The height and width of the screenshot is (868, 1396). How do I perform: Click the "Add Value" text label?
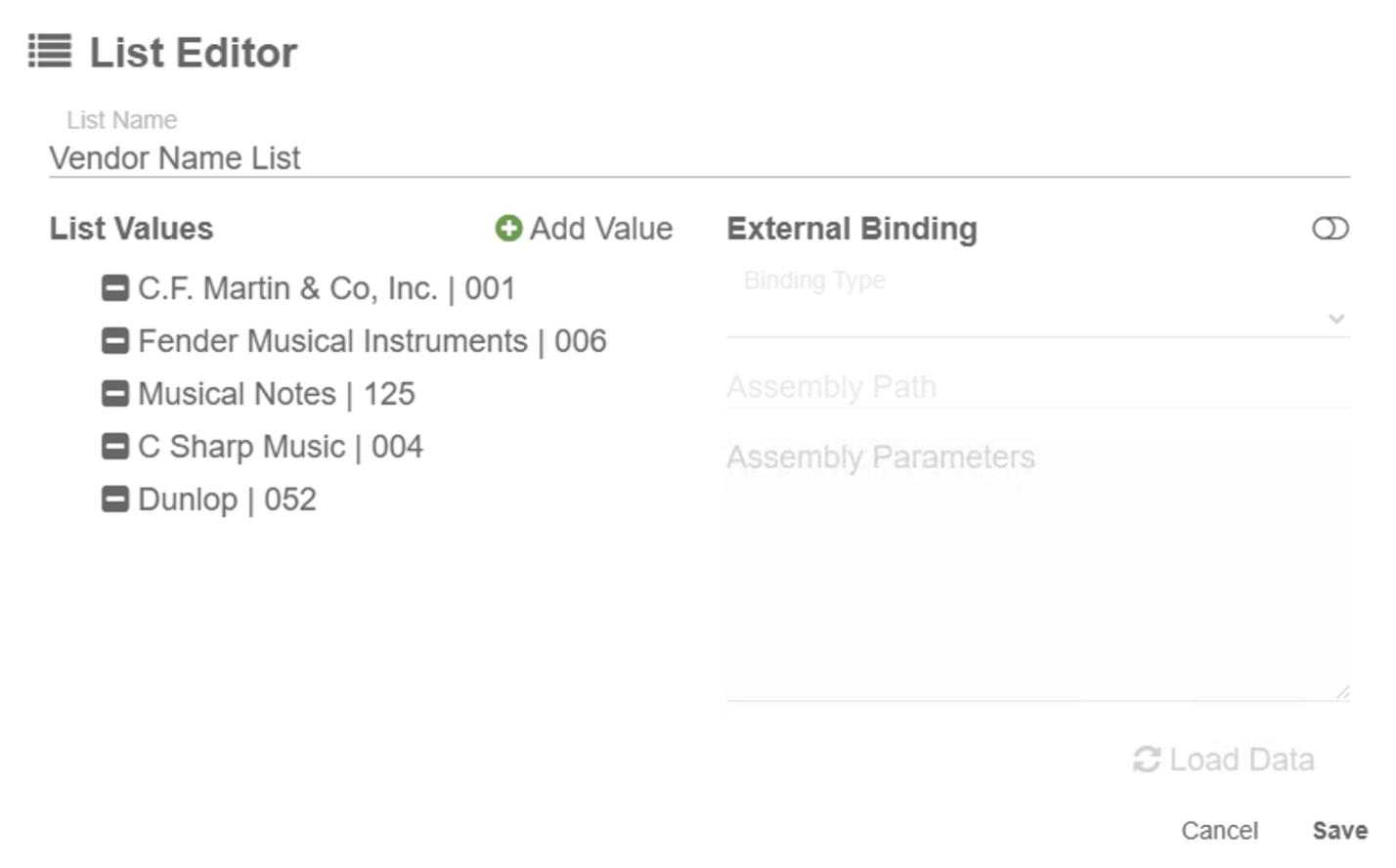[600, 228]
